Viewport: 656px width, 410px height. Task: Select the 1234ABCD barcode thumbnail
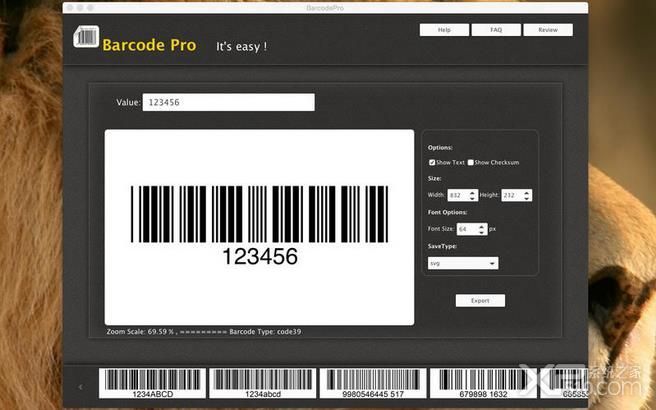pos(152,383)
